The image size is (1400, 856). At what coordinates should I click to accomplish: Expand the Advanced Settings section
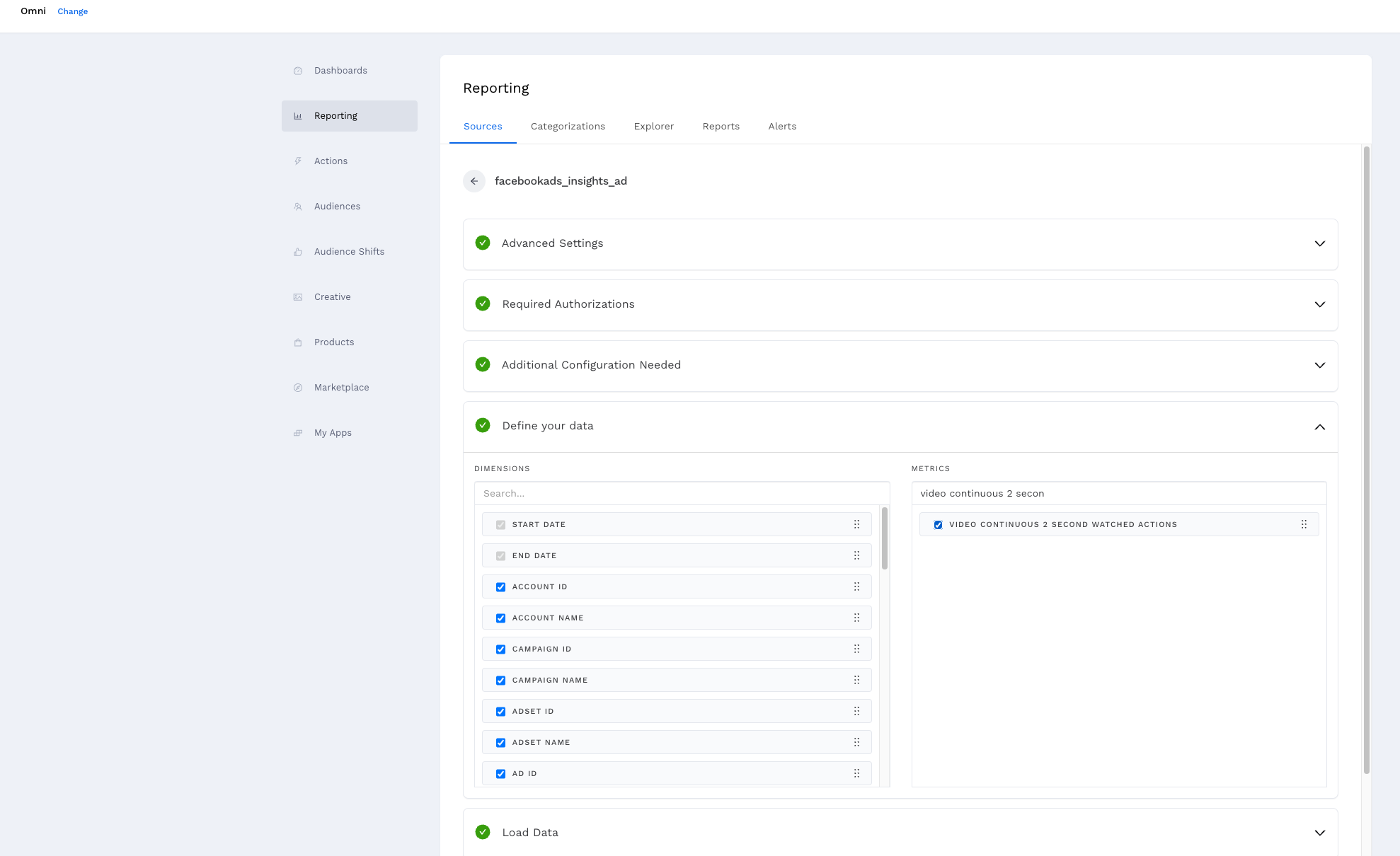point(1319,243)
